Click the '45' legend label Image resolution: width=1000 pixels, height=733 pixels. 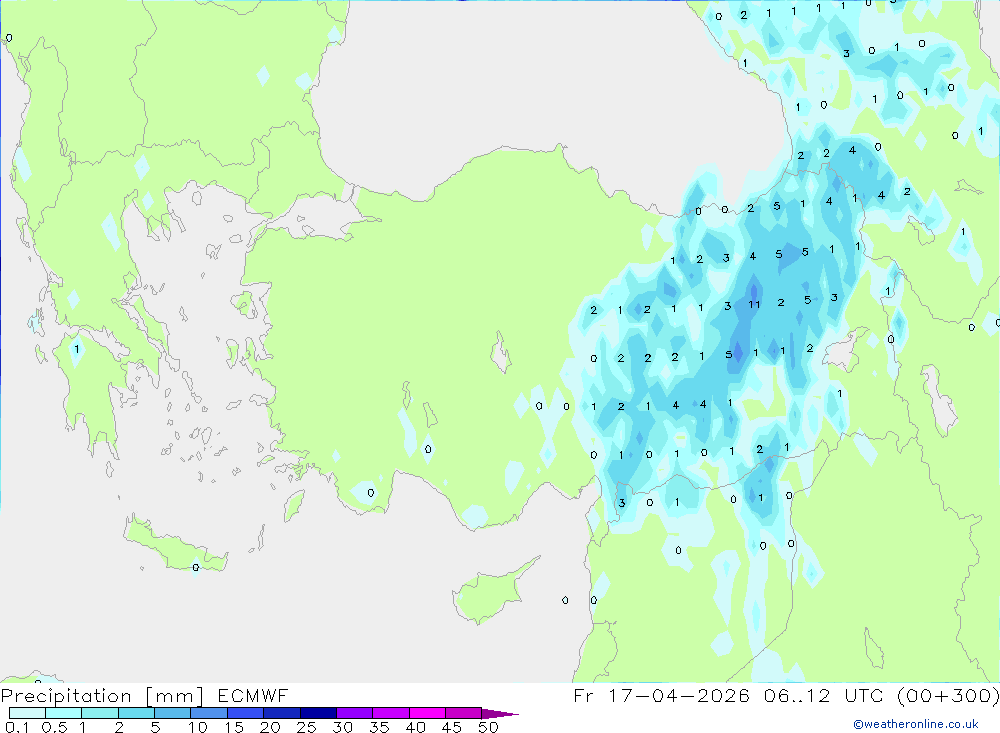(452, 727)
